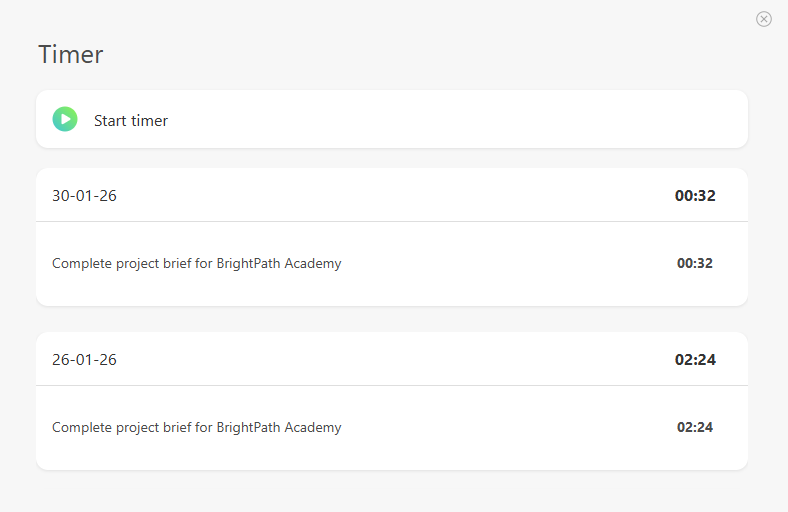Click the 00:32 duration of the 30-01-26 entry

(x=695, y=264)
